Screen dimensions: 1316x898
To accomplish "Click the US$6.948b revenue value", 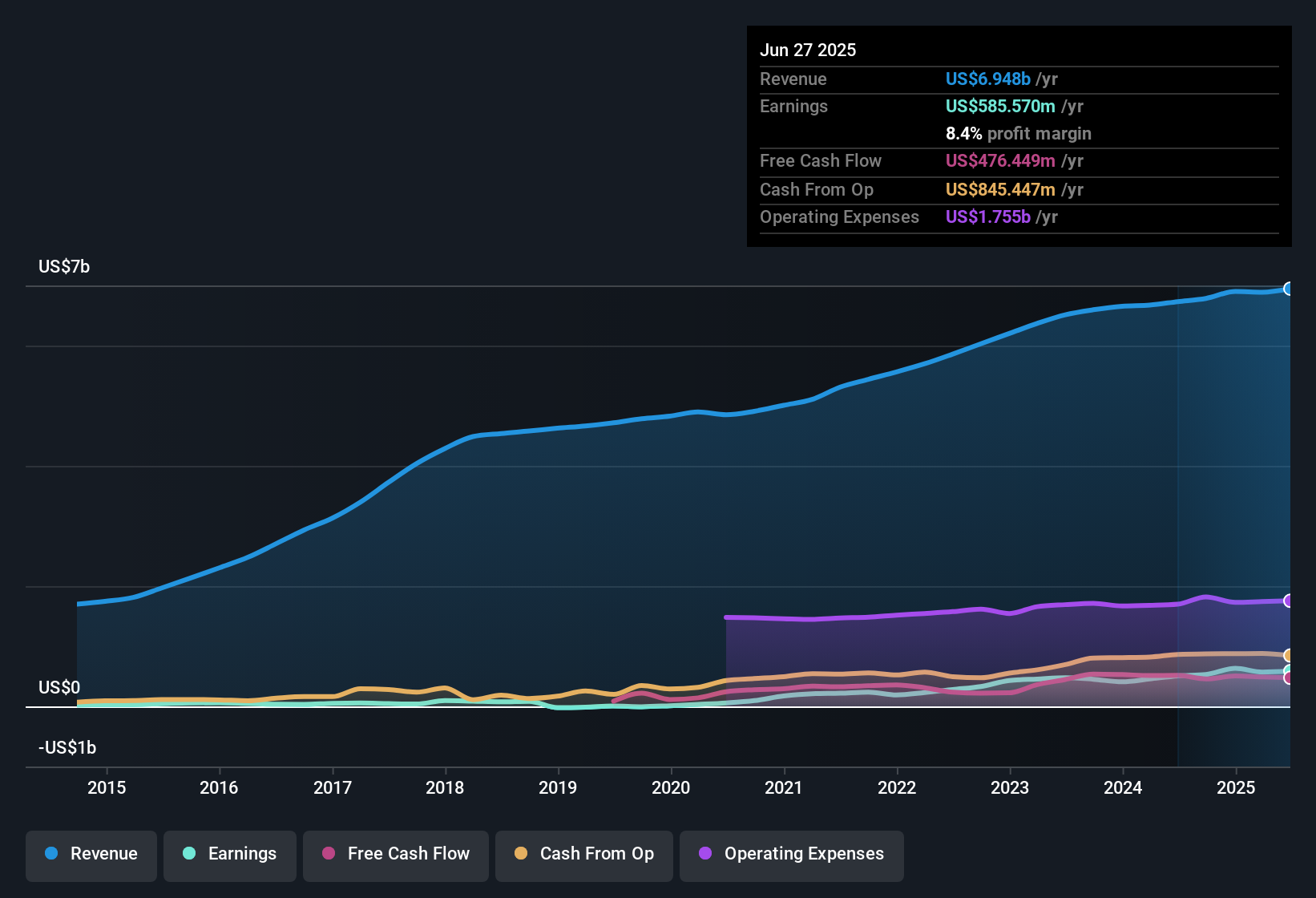I will (987, 79).
